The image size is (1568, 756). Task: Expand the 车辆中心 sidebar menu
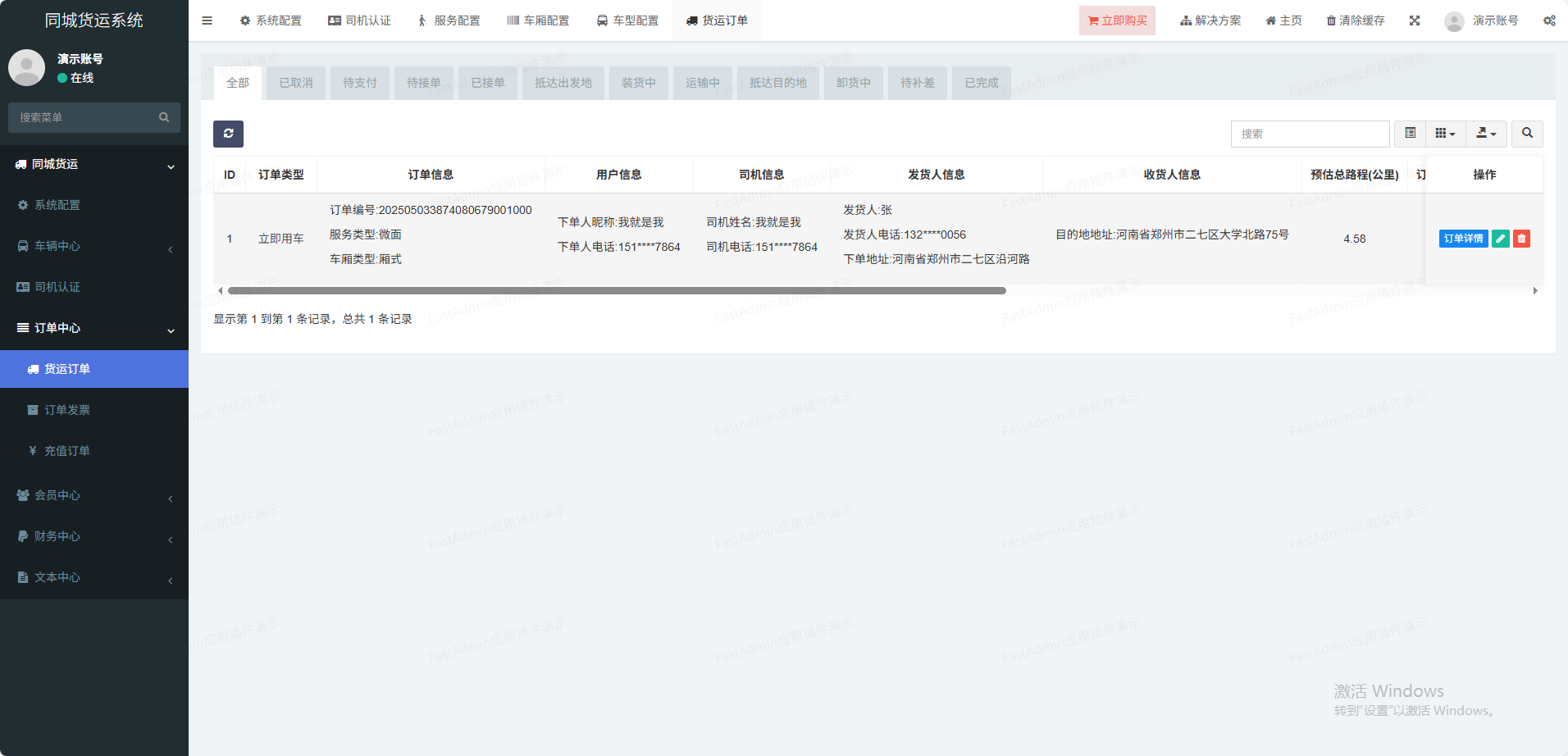point(94,246)
